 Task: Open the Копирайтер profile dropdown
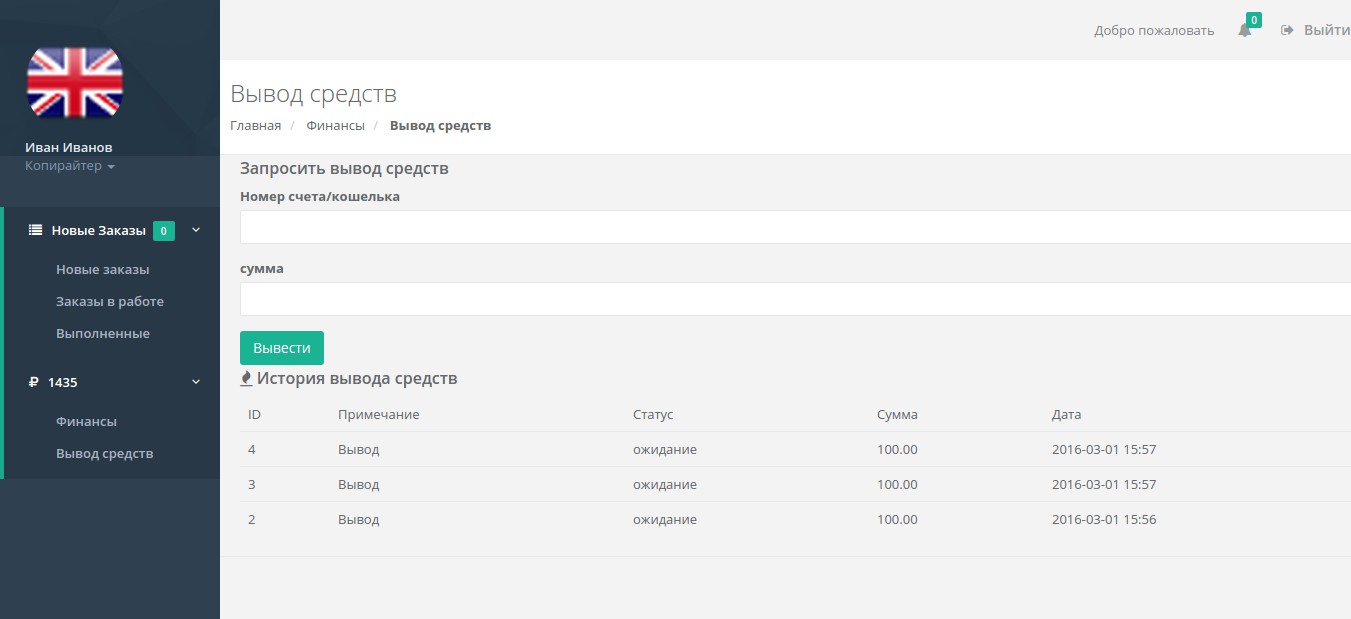70,166
